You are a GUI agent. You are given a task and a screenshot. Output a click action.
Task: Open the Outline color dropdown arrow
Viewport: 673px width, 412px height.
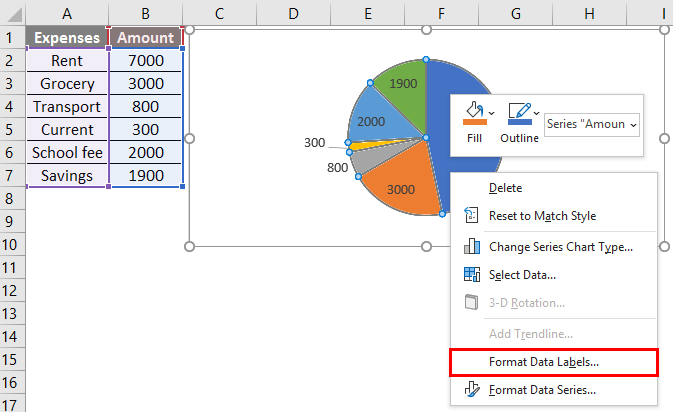click(x=536, y=113)
